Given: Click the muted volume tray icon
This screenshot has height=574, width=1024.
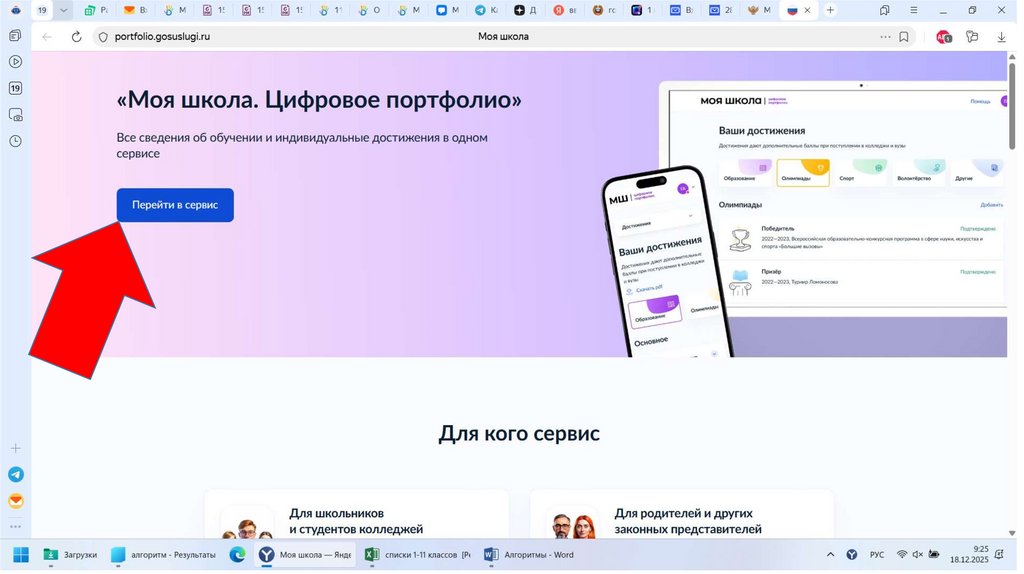Looking at the screenshot, I should point(918,555).
